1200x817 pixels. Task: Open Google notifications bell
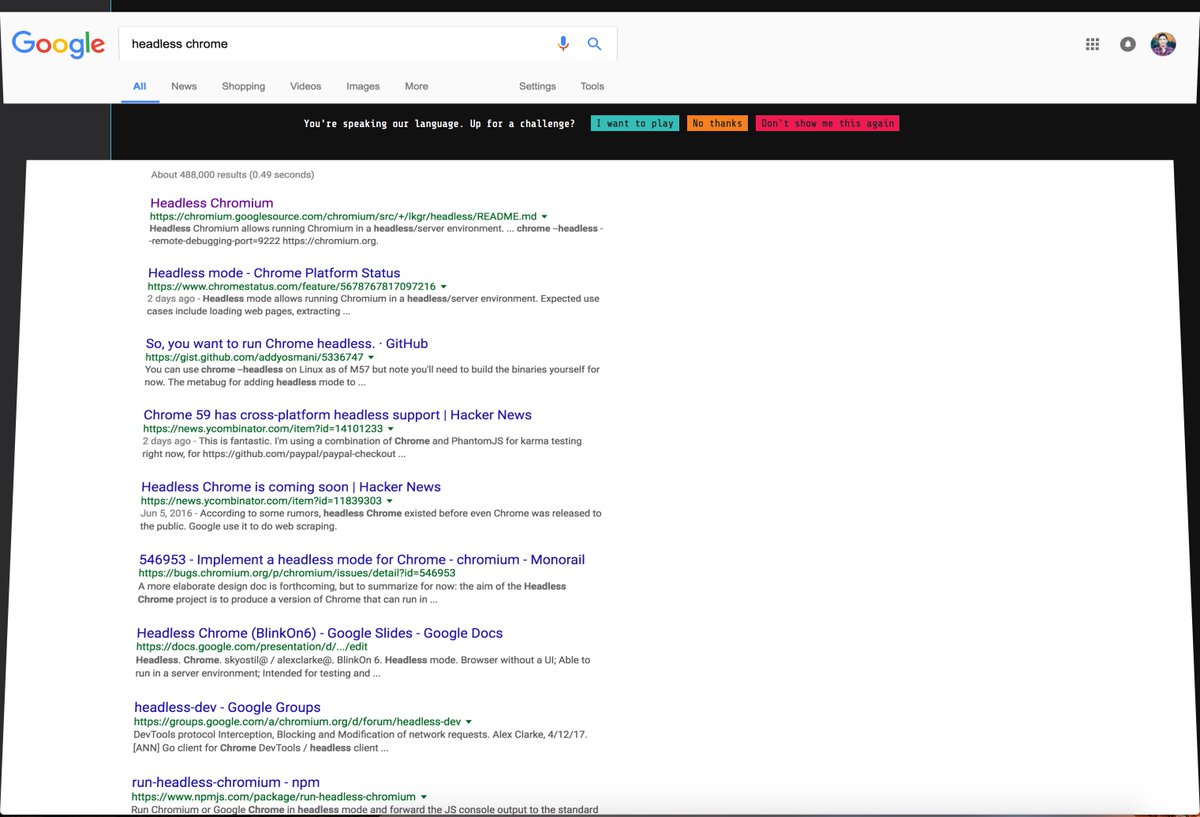(x=1128, y=44)
